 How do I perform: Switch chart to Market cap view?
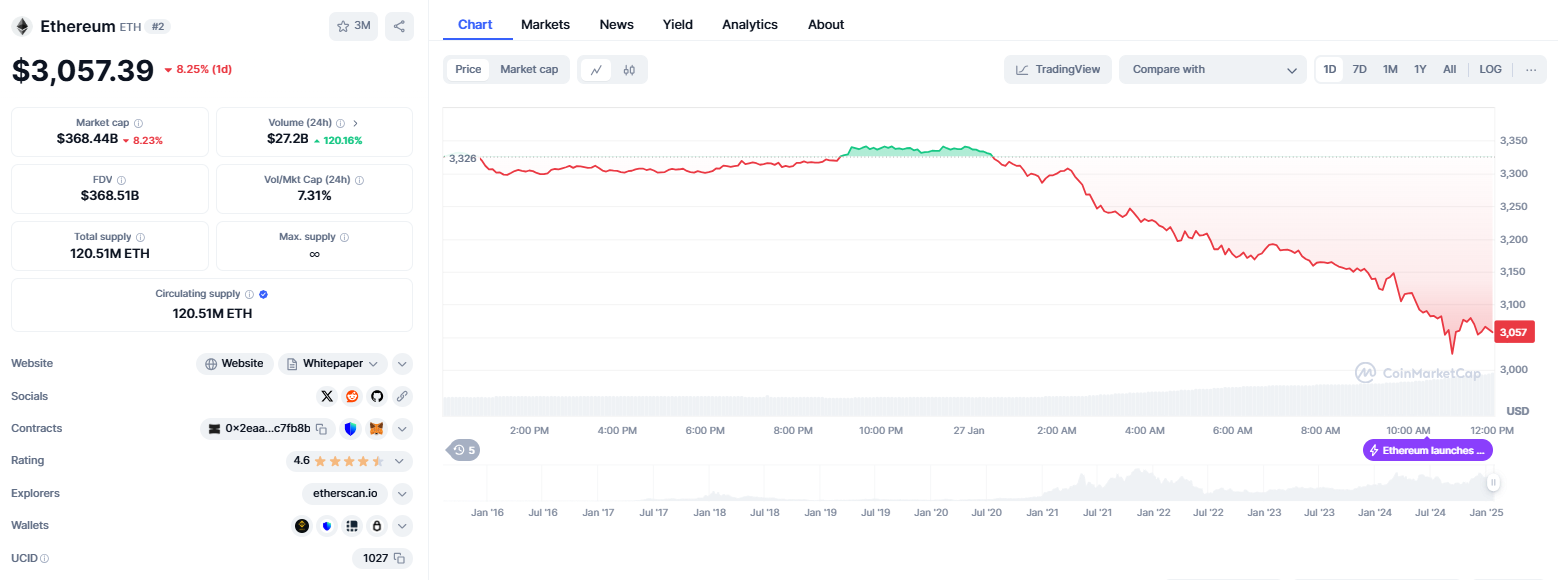529,69
